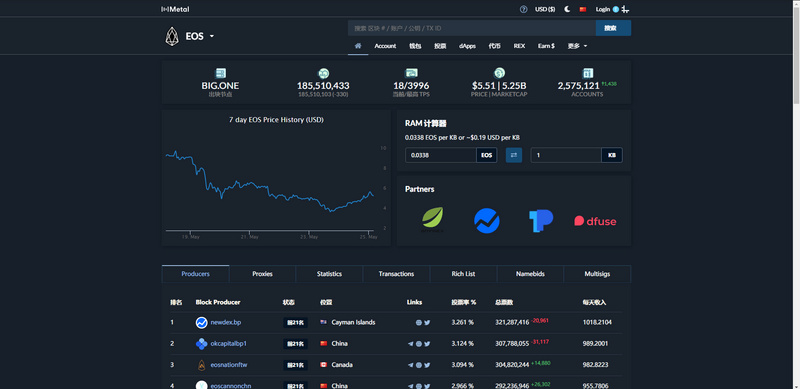800x389 pixels.
Task: Expand the EOS chain selector dropdown
Action: [199, 36]
